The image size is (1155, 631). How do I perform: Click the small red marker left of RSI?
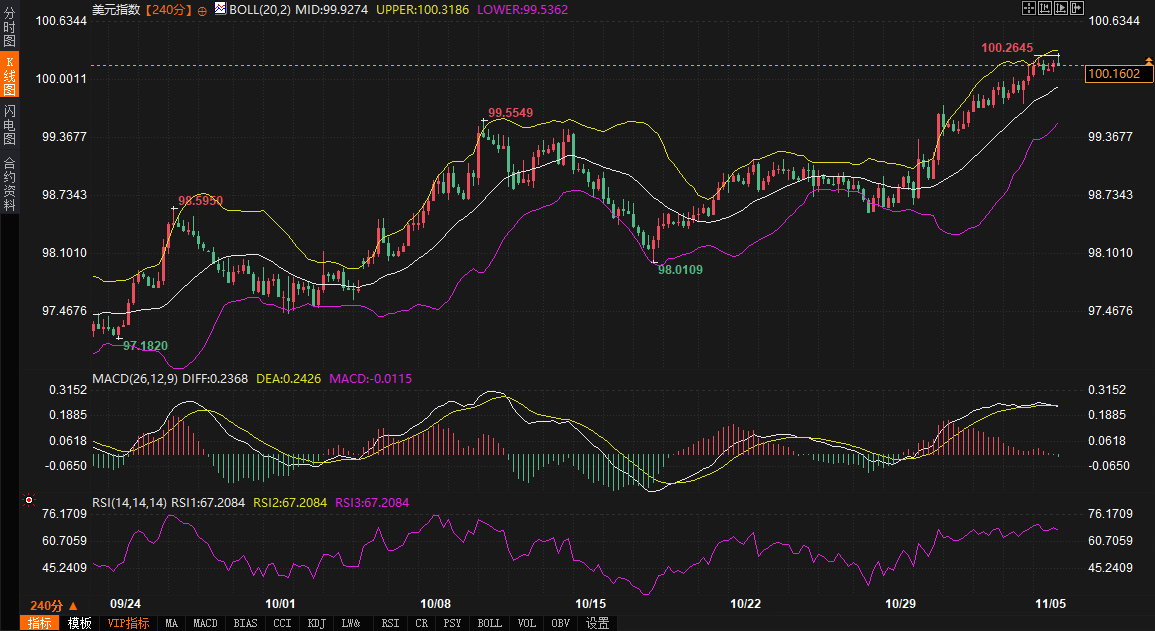29,500
